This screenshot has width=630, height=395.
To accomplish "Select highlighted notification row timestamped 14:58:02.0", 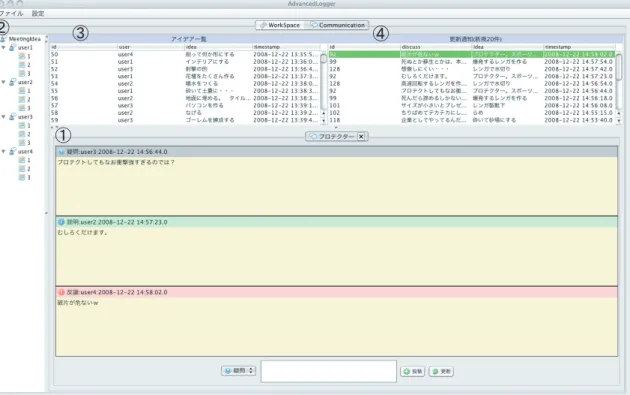I will pos(472,54).
